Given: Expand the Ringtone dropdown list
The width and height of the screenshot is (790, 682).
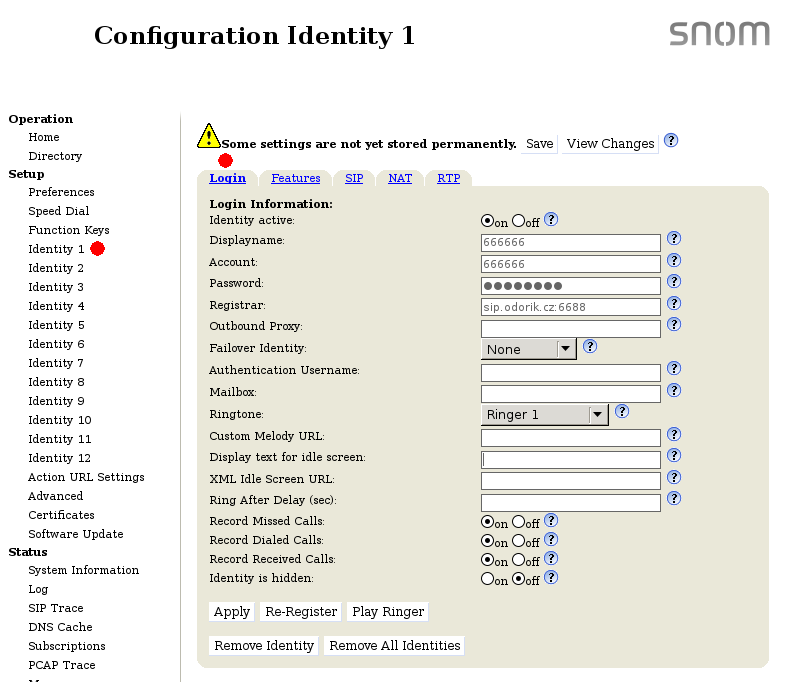Looking at the screenshot, I should tap(545, 414).
